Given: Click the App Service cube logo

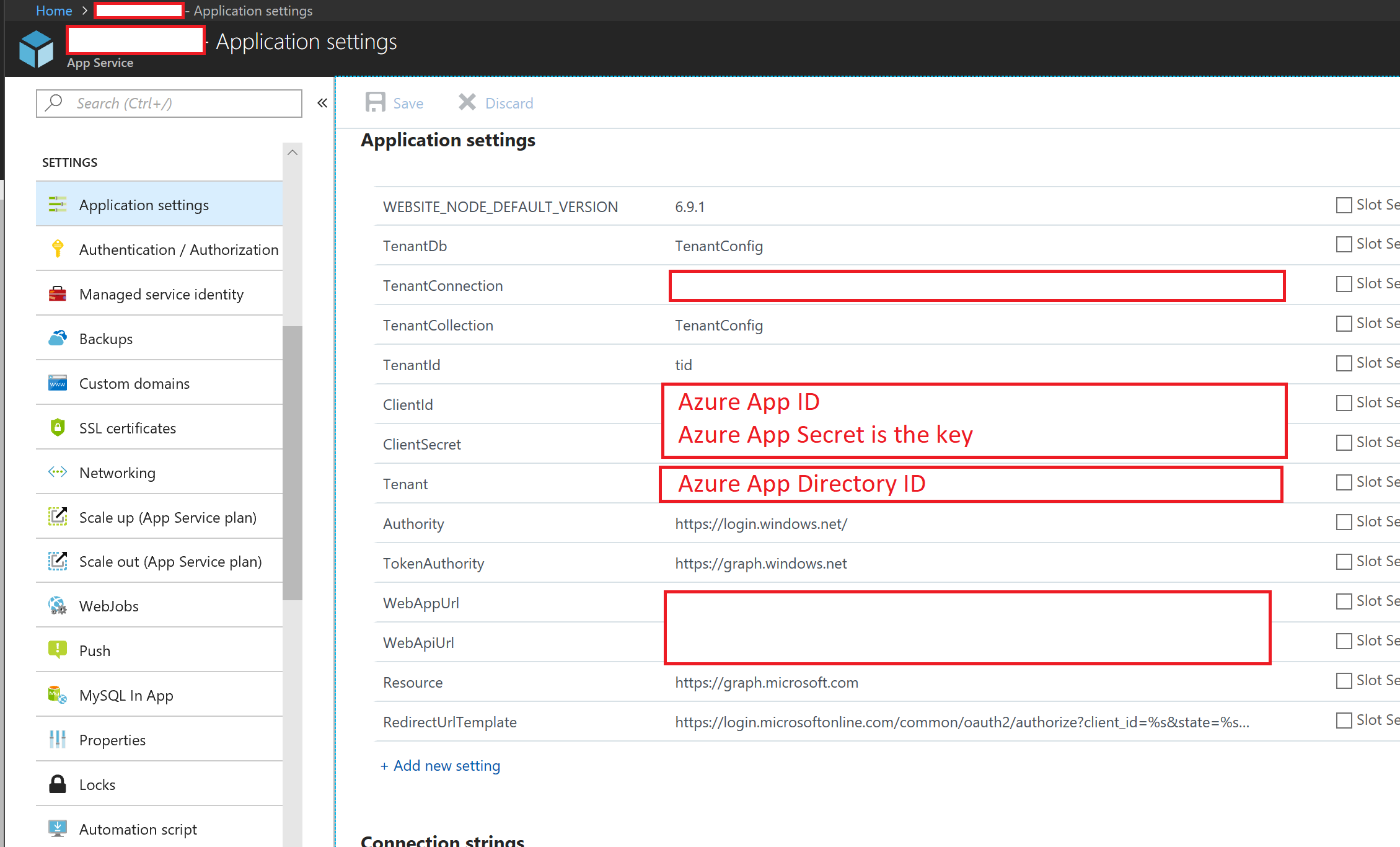Looking at the screenshot, I should [36, 48].
